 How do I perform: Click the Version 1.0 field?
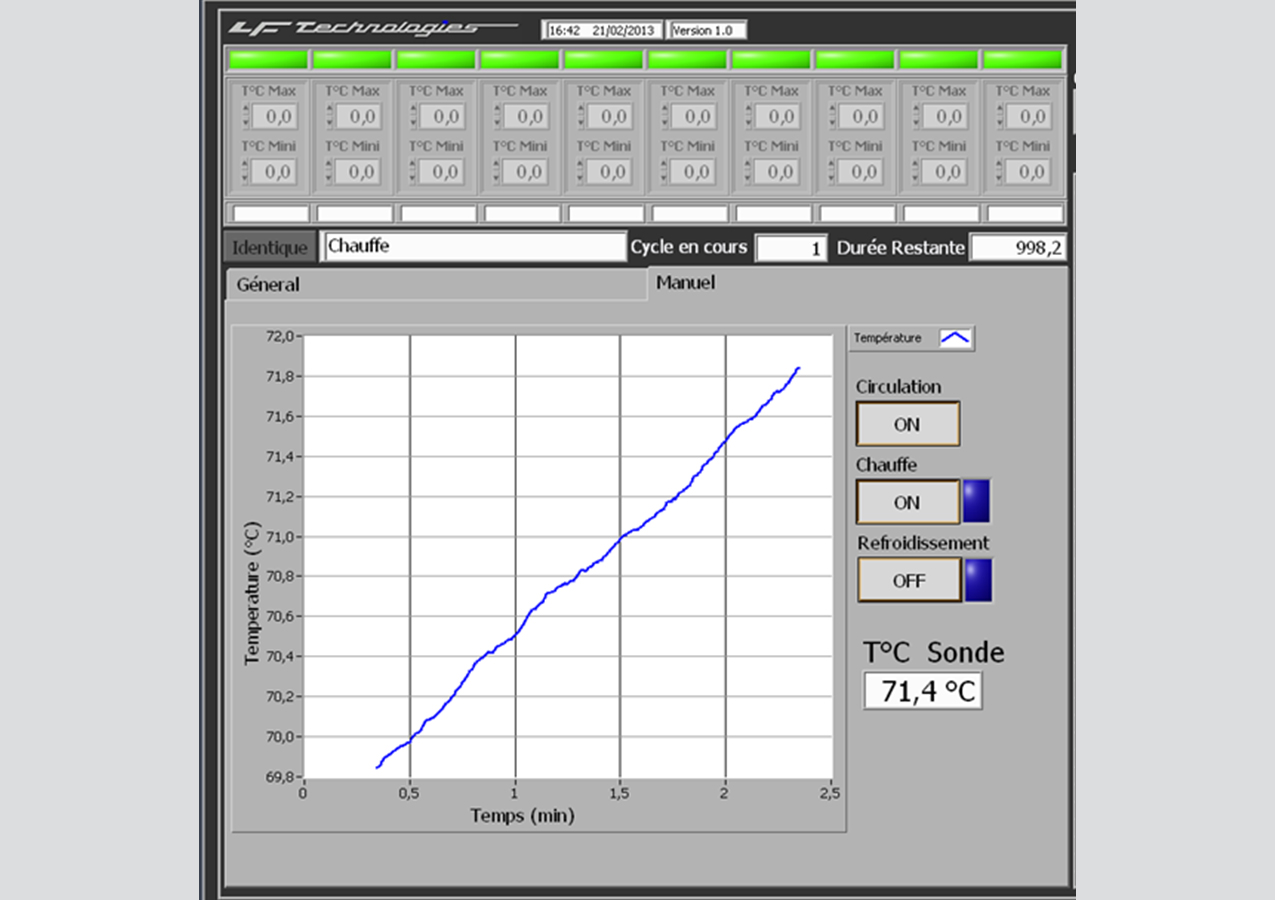(707, 30)
